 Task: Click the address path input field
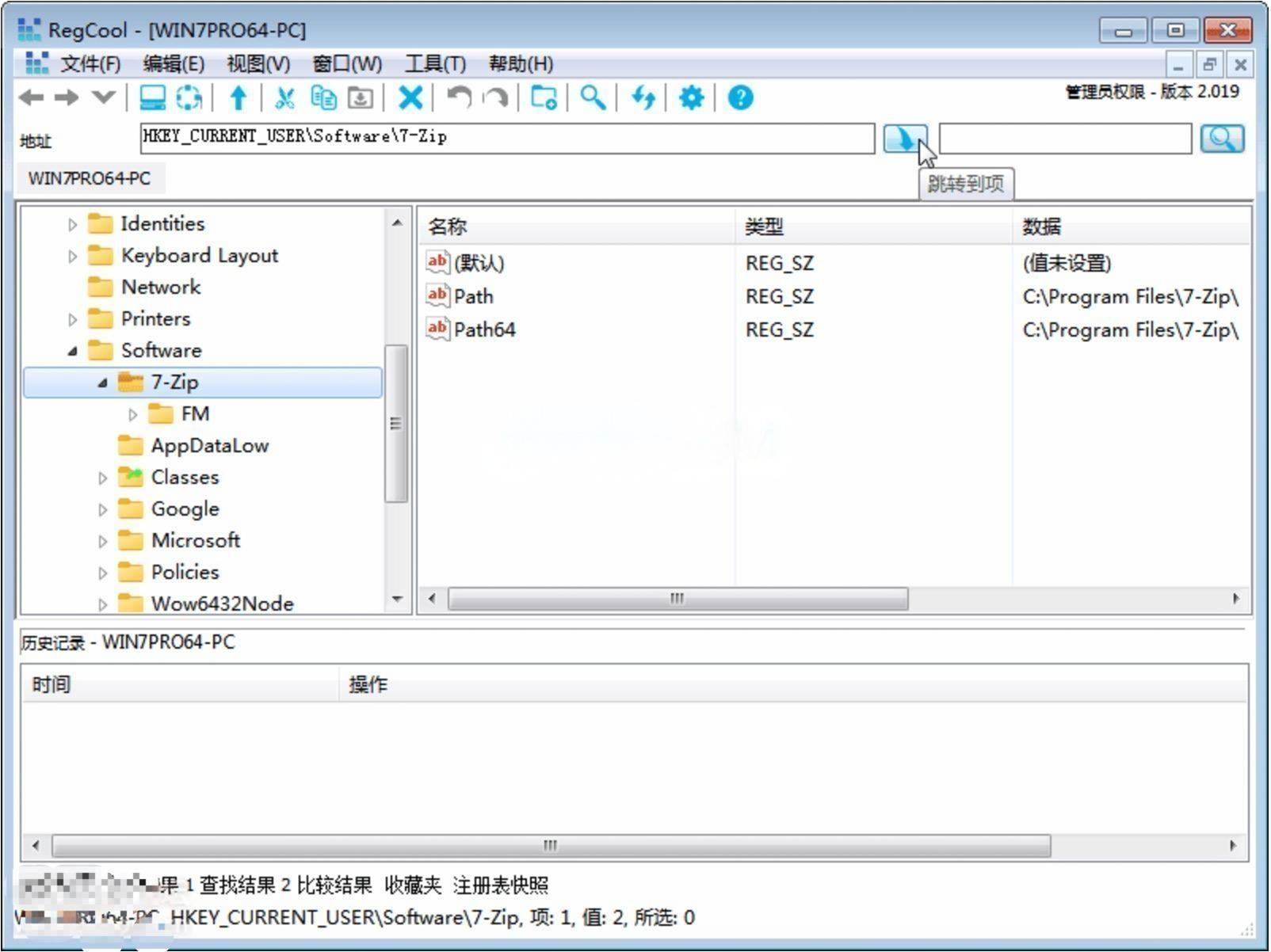click(507, 138)
